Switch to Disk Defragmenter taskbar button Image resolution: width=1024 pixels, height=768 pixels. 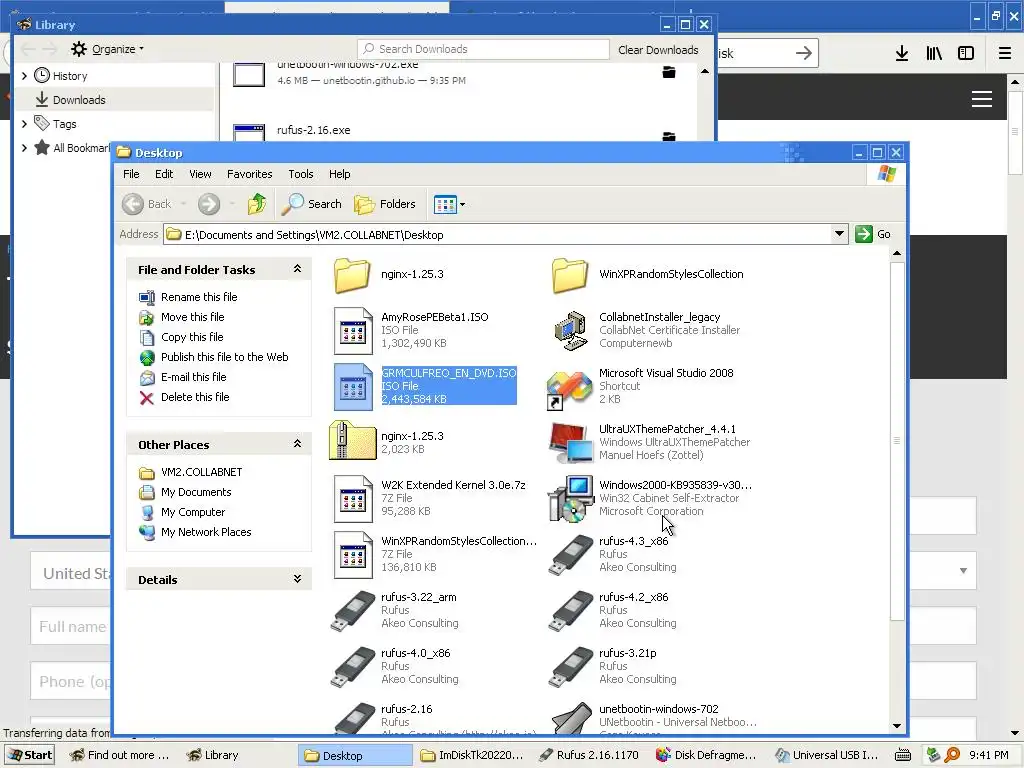(706, 755)
